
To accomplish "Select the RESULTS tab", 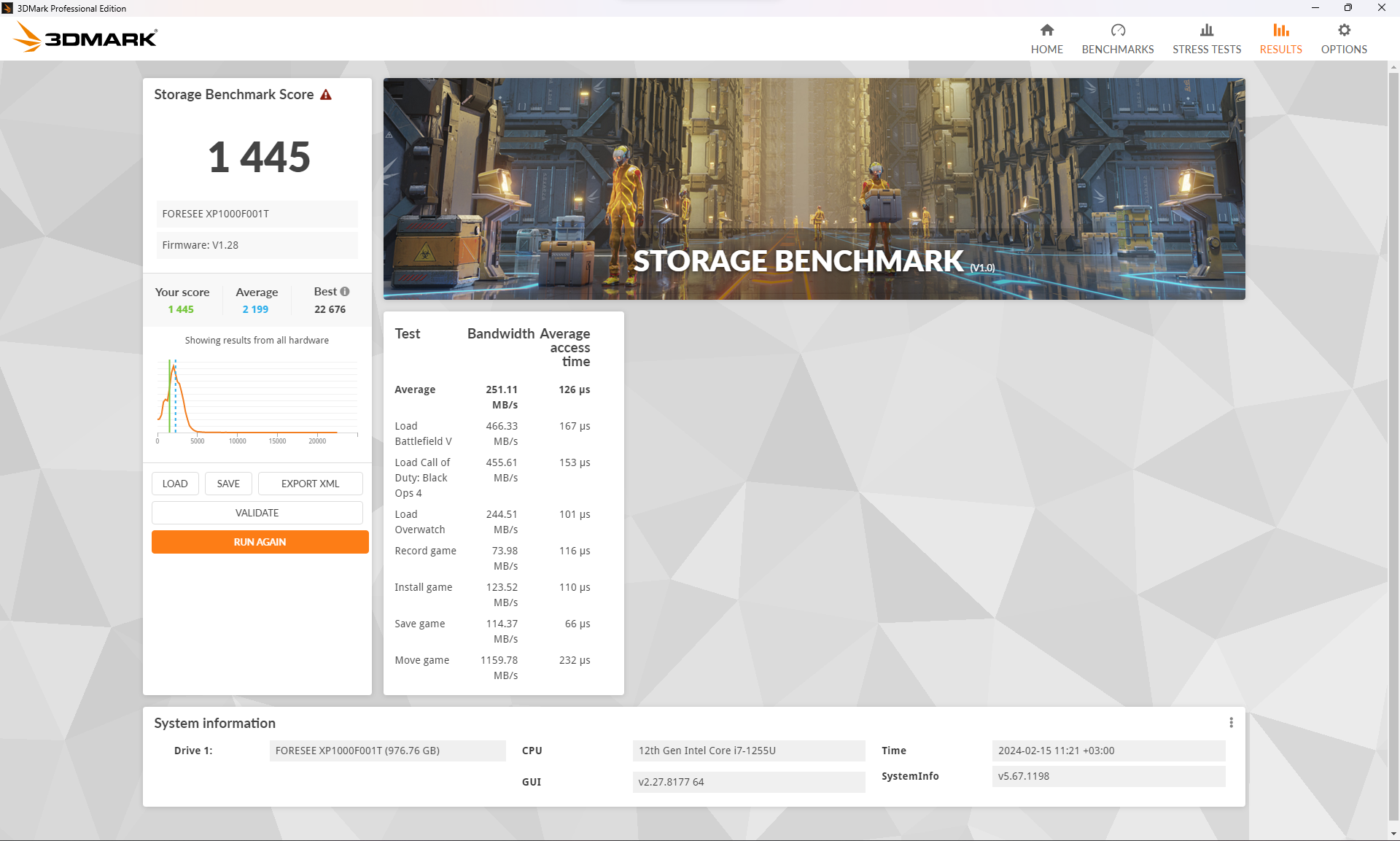I will click(x=1281, y=39).
